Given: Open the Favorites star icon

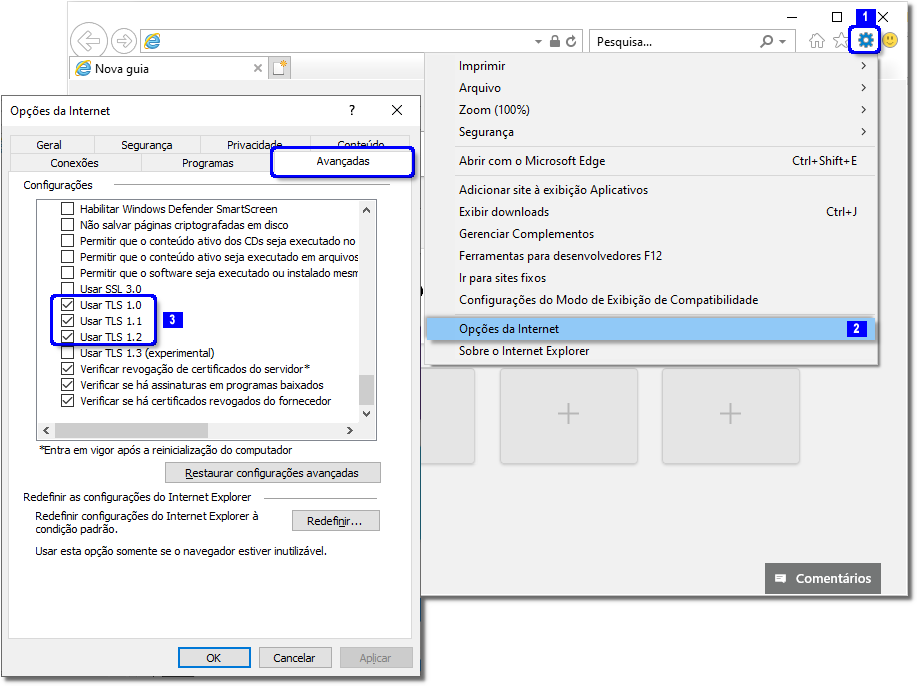Looking at the screenshot, I should [x=840, y=40].
